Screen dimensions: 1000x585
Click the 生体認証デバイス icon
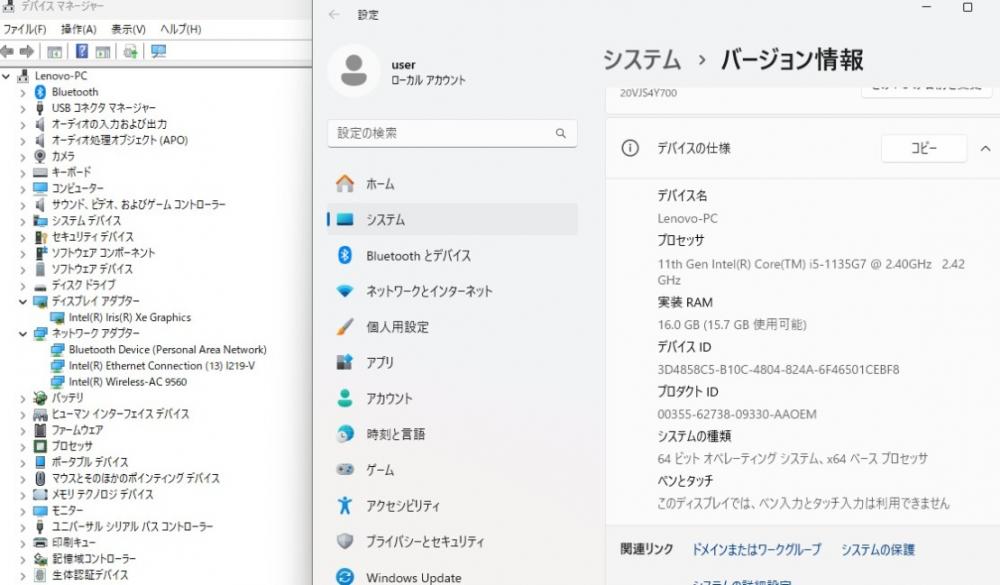40,575
